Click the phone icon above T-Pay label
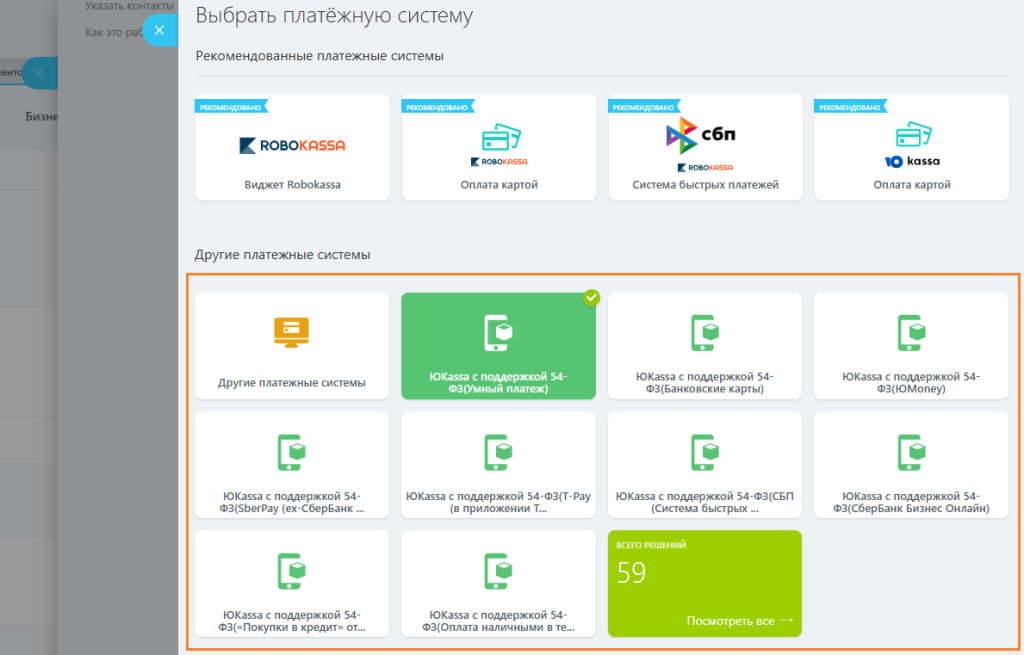 [x=498, y=453]
